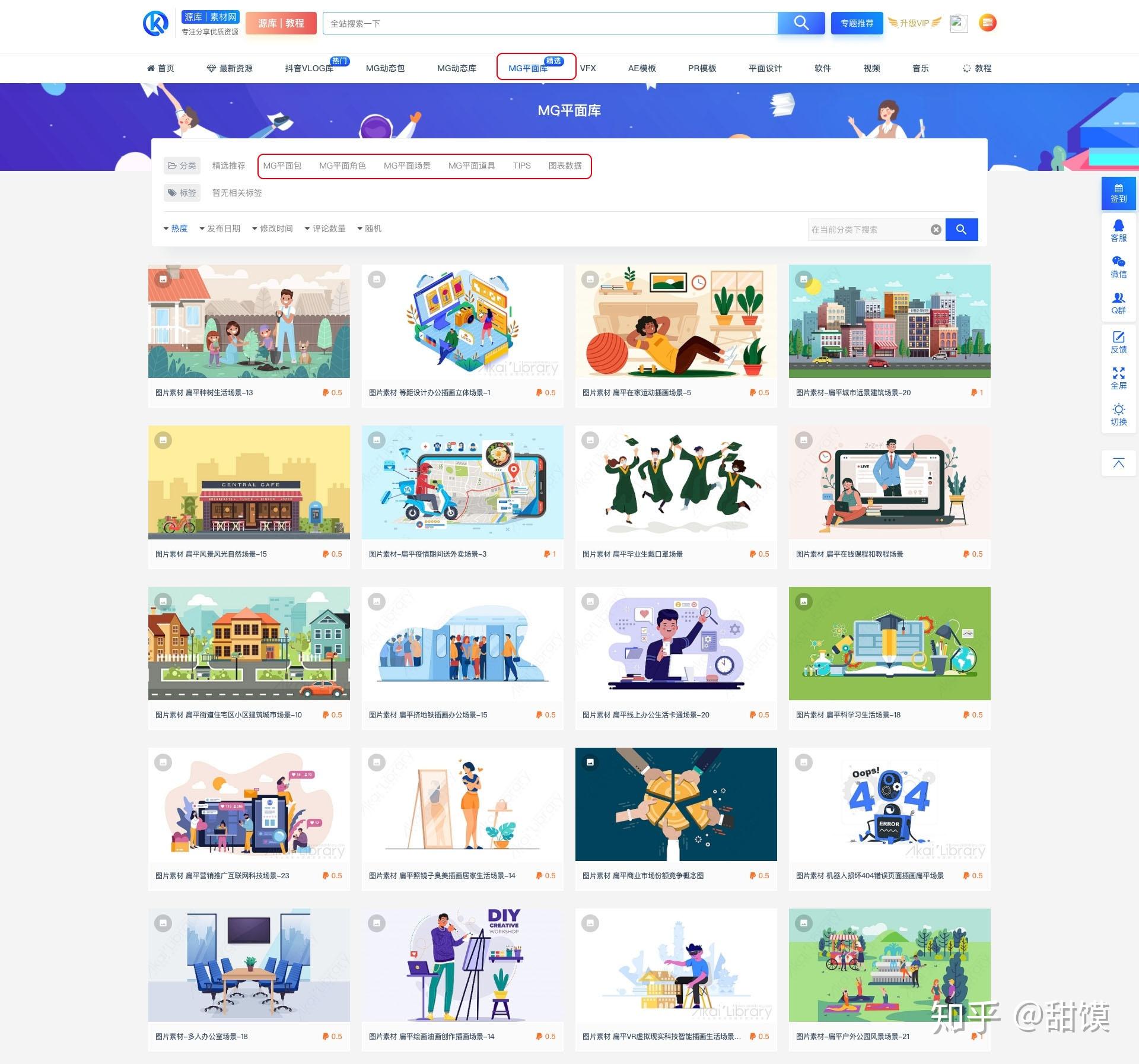Click the 微信 WeChat sidebar icon
This screenshot has width=1139, height=1064.
(1118, 267)
